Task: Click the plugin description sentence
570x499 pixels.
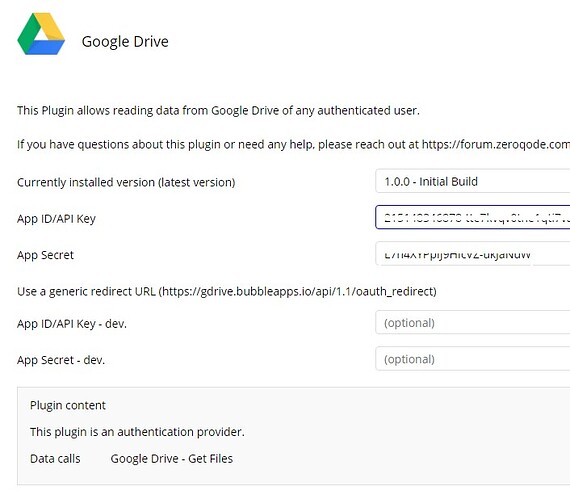Action: click(218, 110)
